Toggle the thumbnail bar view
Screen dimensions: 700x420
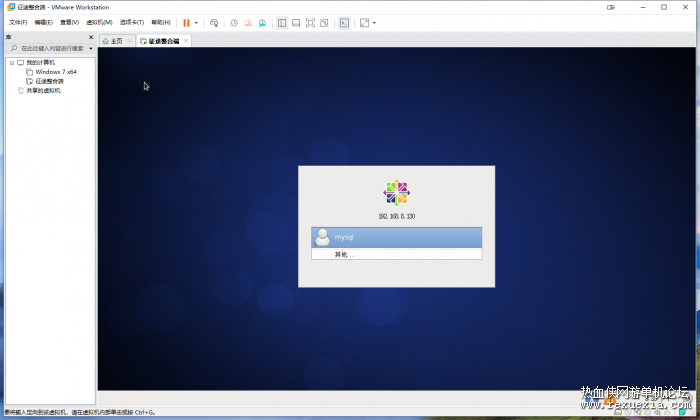pyautogui.click(x=296, y=23)
